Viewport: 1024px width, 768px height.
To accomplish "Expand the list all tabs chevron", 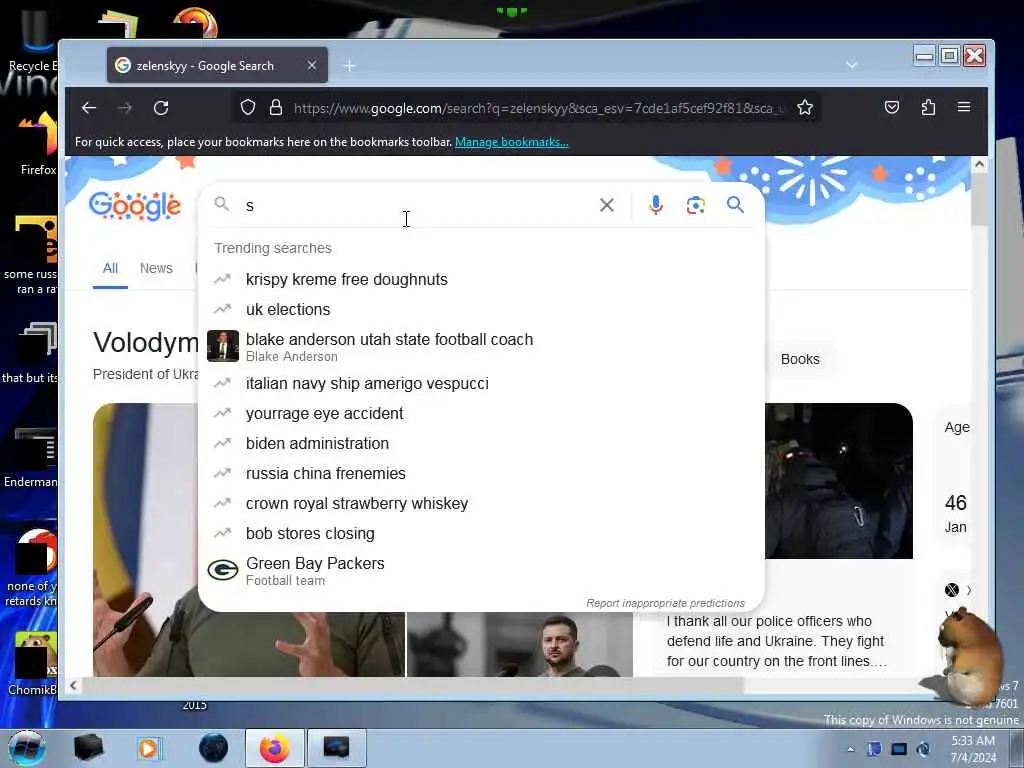I will point(852,65).
